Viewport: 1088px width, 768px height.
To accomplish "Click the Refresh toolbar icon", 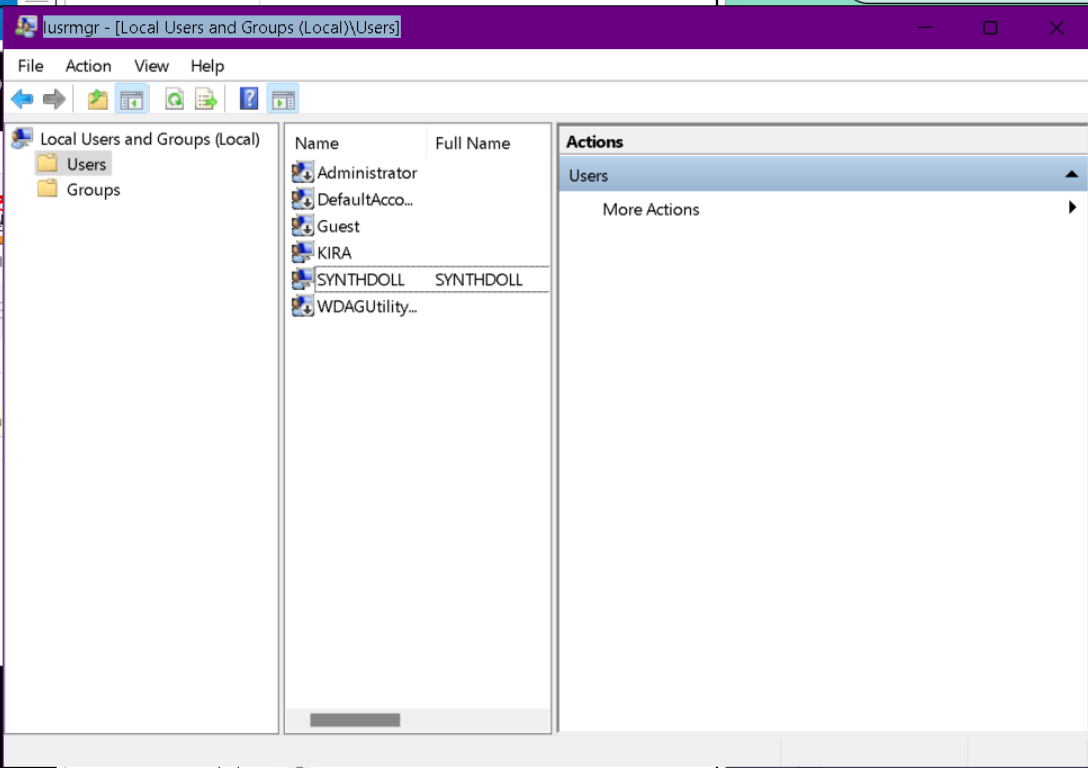I will (x=174, y=99).
